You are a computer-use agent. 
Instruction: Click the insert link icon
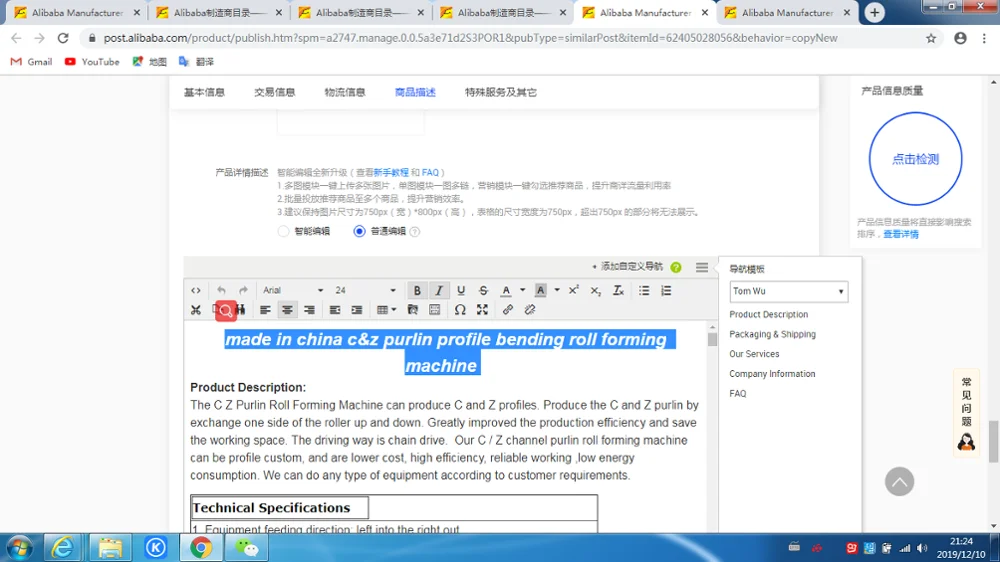coord(508,310)
